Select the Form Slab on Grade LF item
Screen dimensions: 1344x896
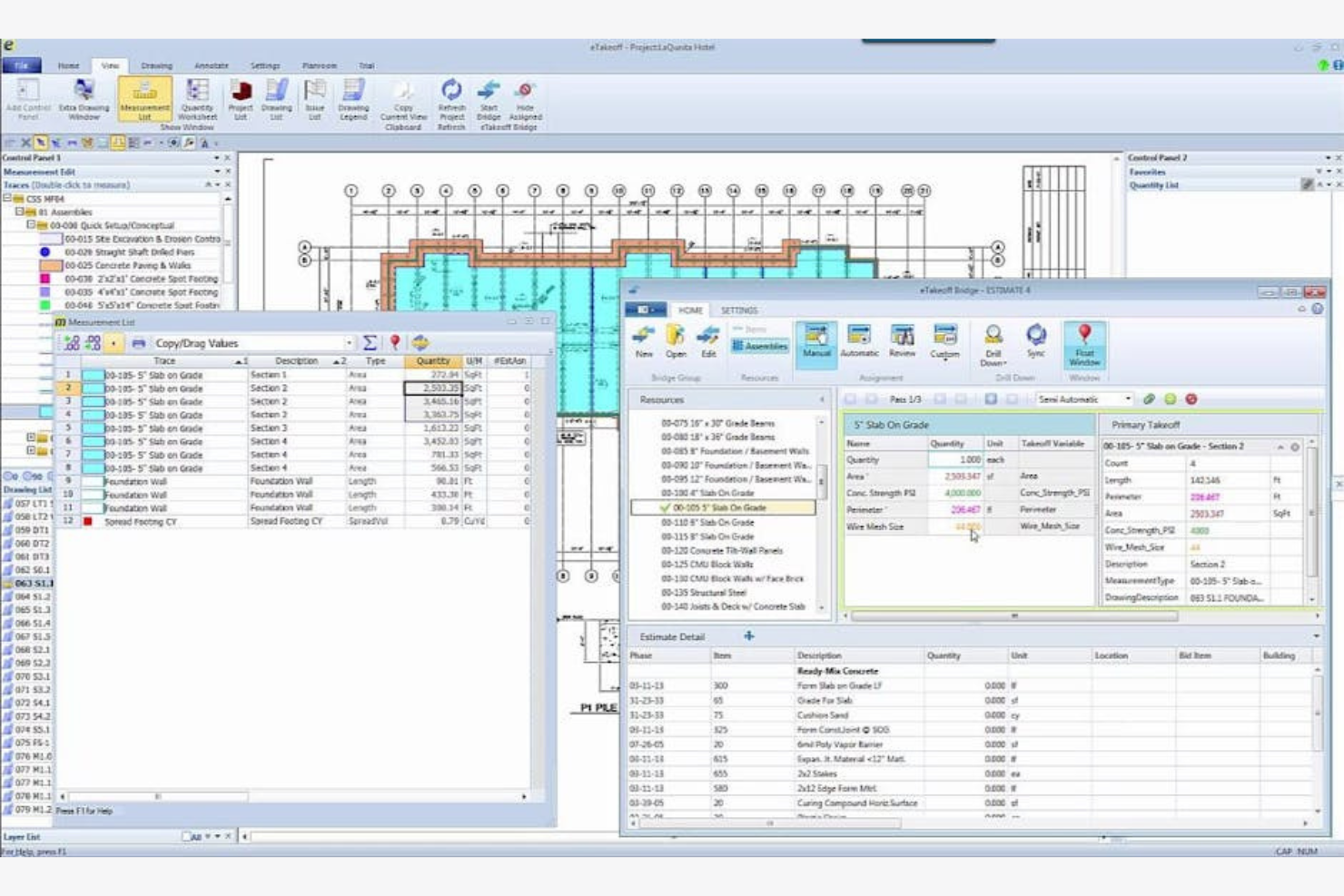coord(839,686)
